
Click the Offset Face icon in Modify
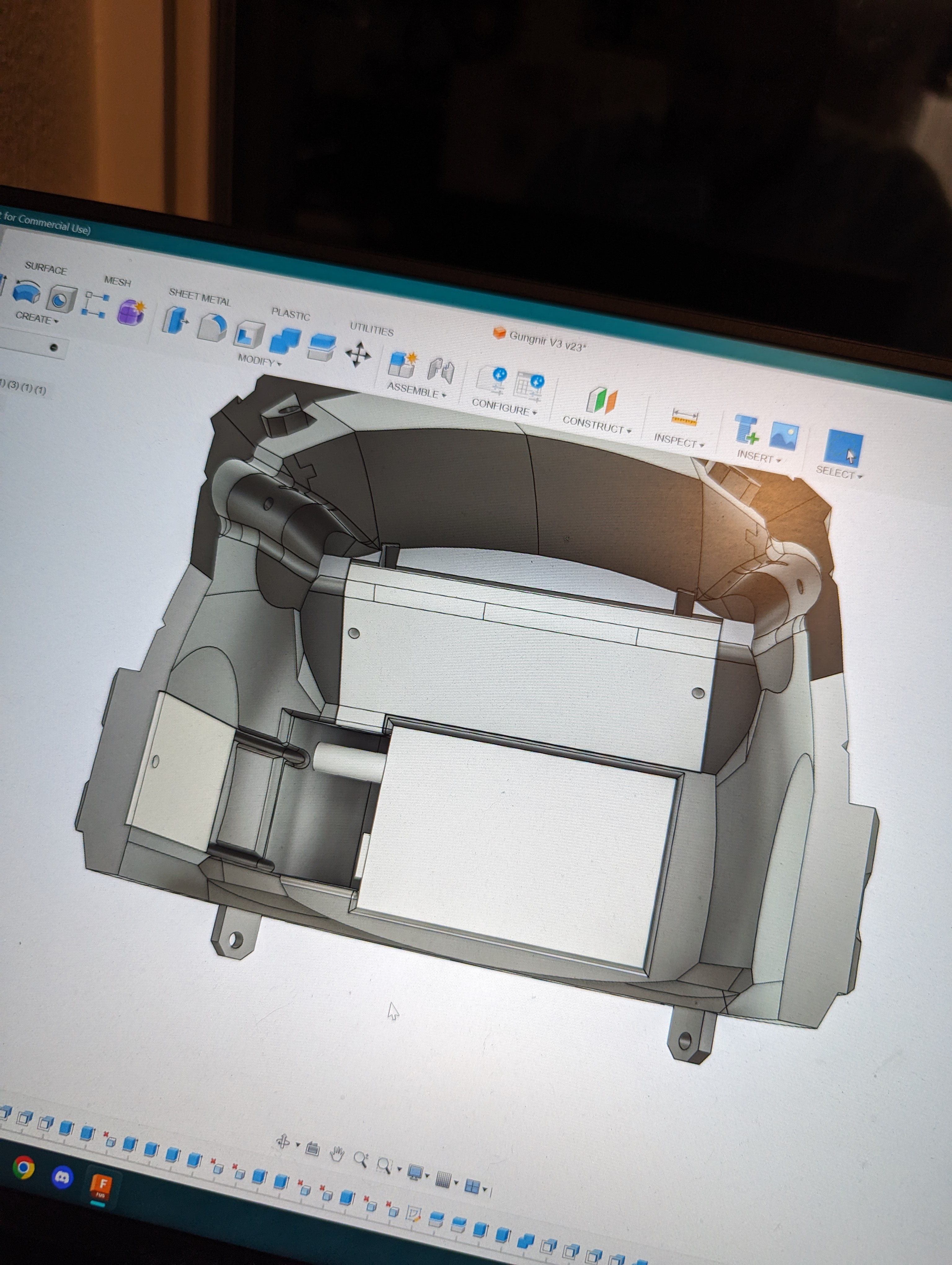pos(322,347)
